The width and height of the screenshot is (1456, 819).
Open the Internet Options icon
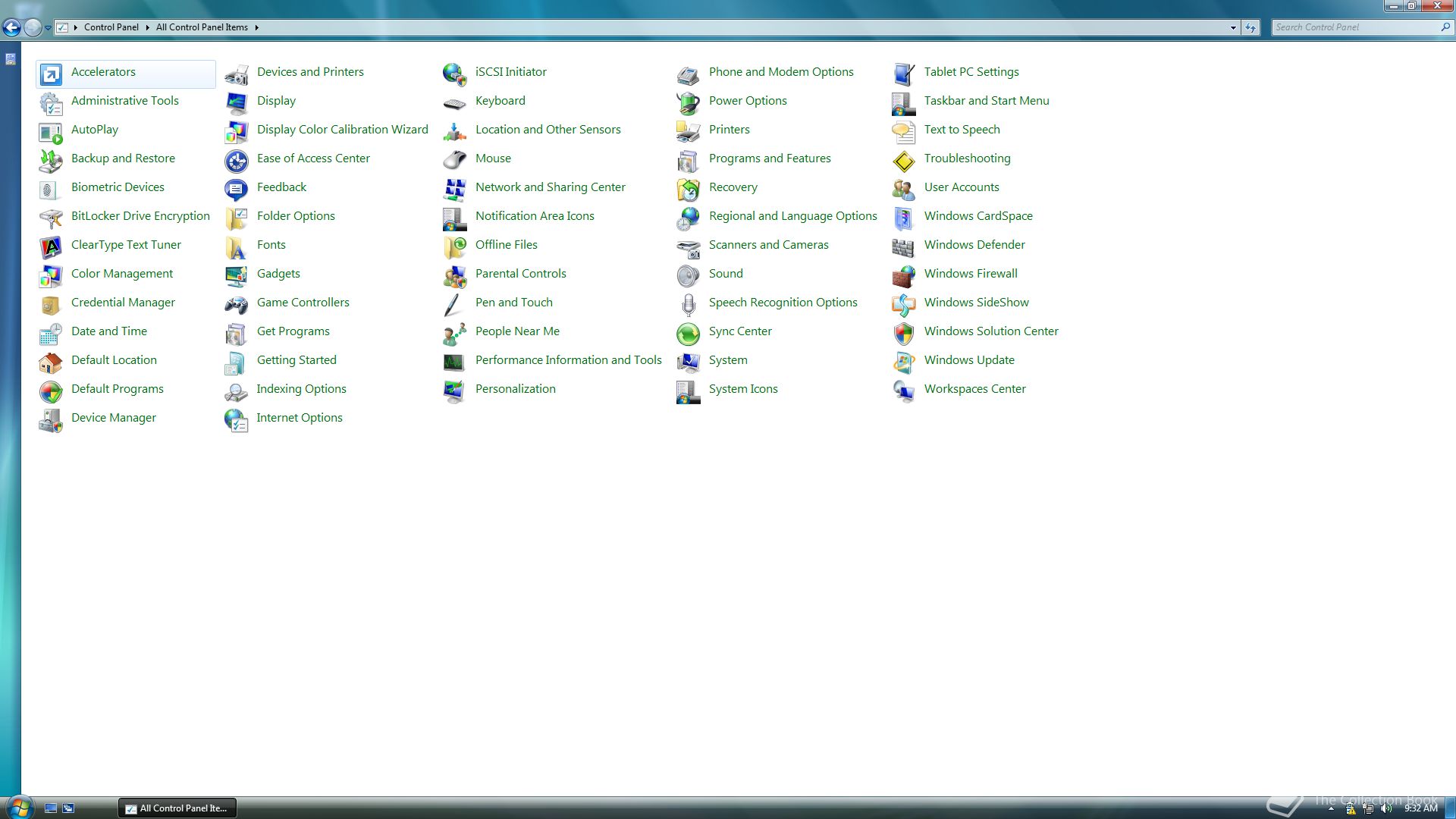[237, 419]
